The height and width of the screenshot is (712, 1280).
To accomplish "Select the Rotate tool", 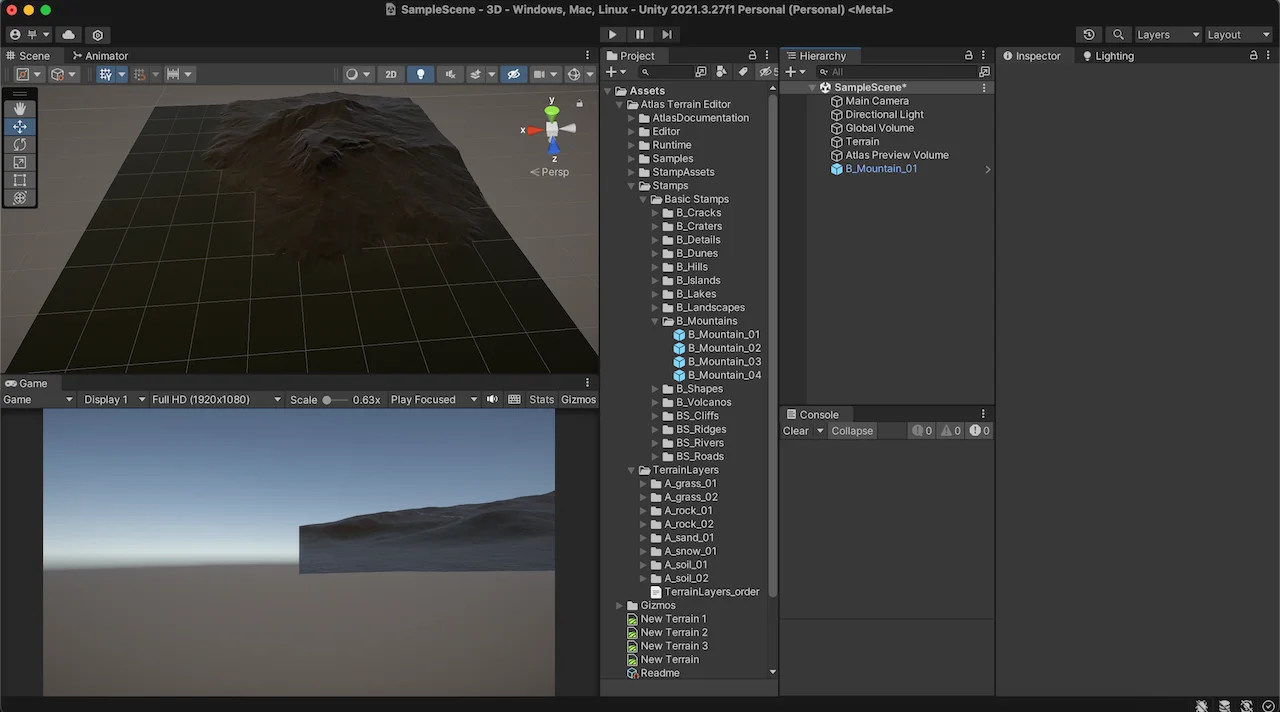I will (x=20, y=145).
